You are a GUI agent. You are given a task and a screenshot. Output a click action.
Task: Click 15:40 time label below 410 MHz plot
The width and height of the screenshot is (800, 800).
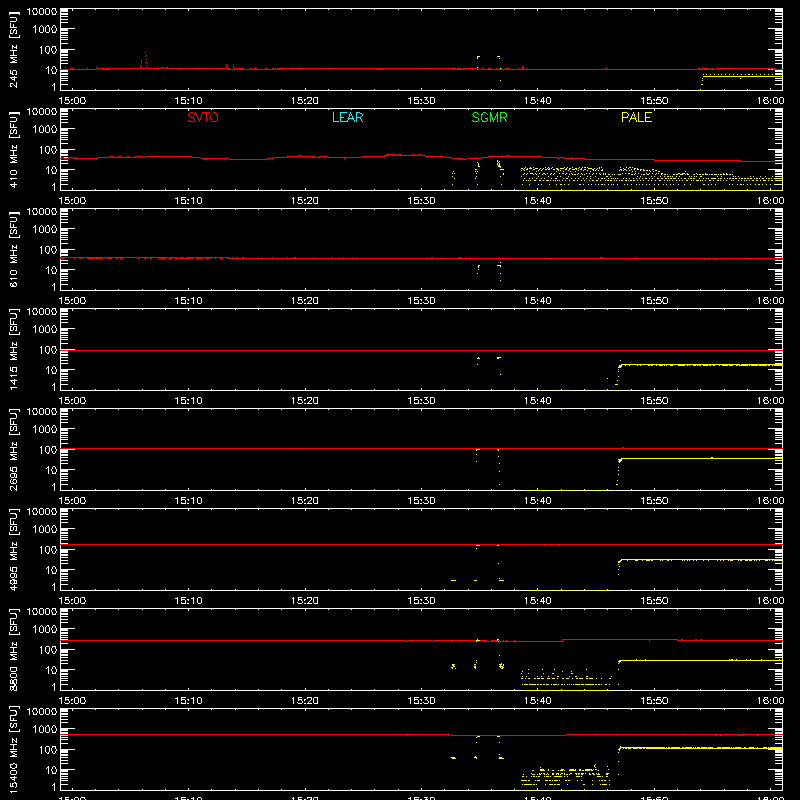coord(537,201)
